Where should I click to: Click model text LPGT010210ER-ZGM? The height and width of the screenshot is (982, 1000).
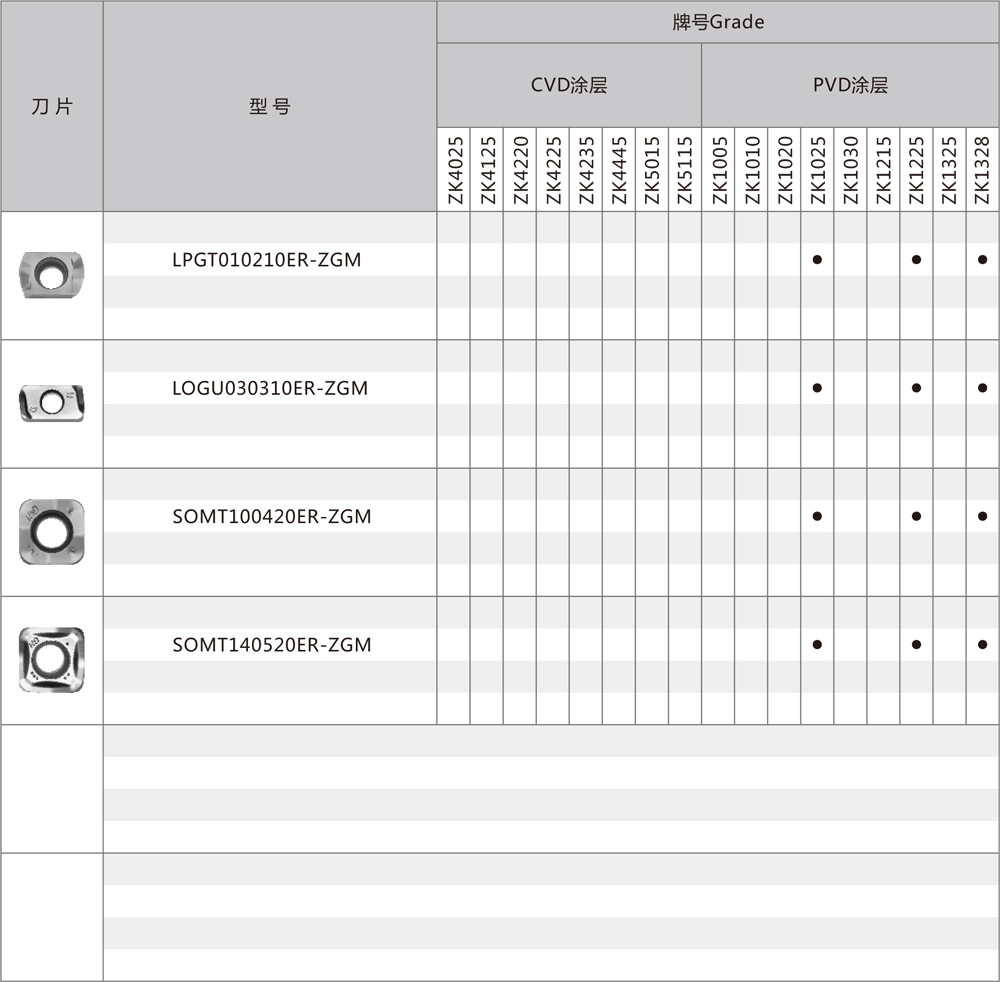pyautogui.click(x=266, y=260)
